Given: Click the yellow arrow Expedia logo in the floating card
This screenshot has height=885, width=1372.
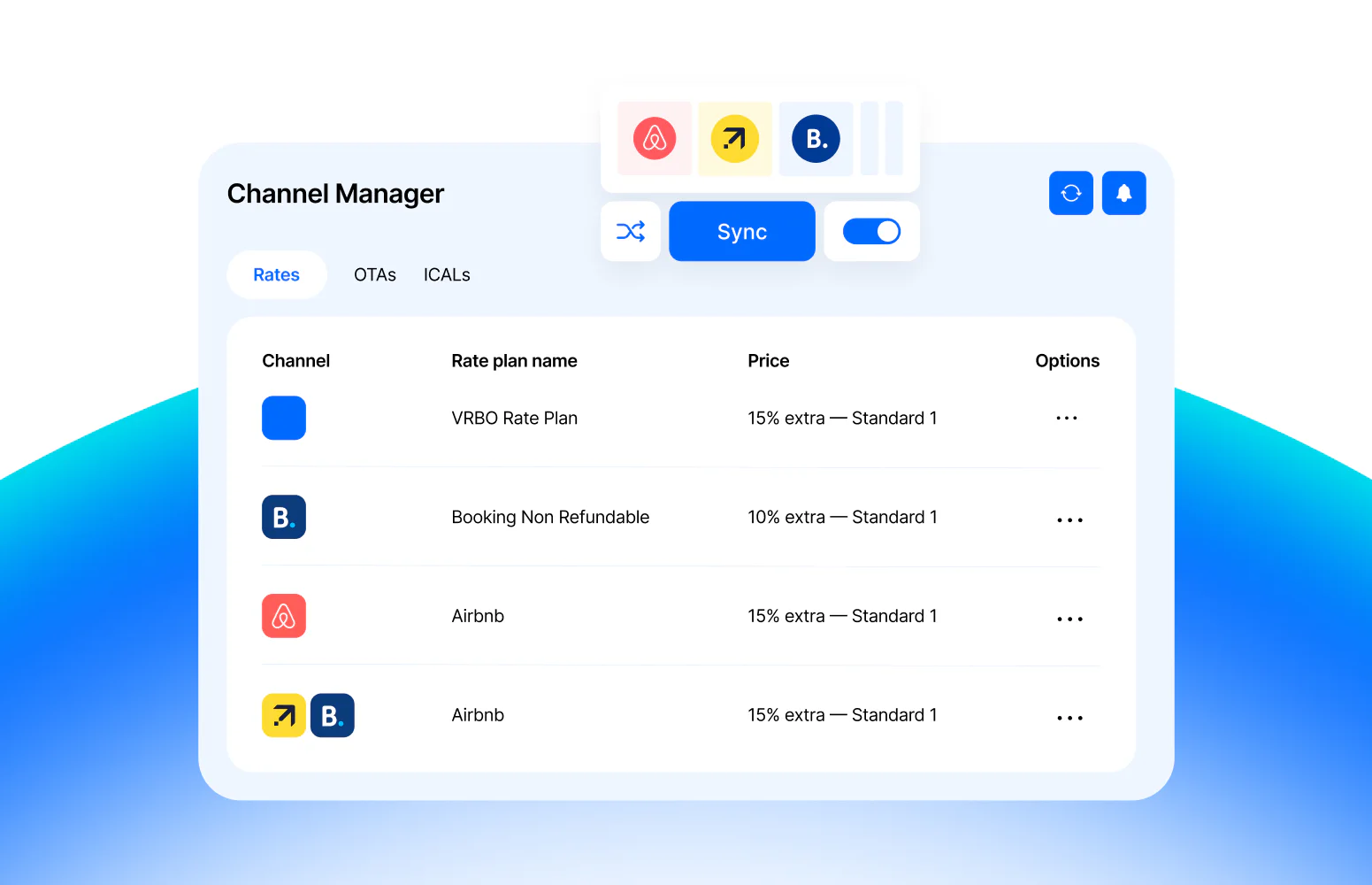Looking at the screenshot, I should pos(735,138).
